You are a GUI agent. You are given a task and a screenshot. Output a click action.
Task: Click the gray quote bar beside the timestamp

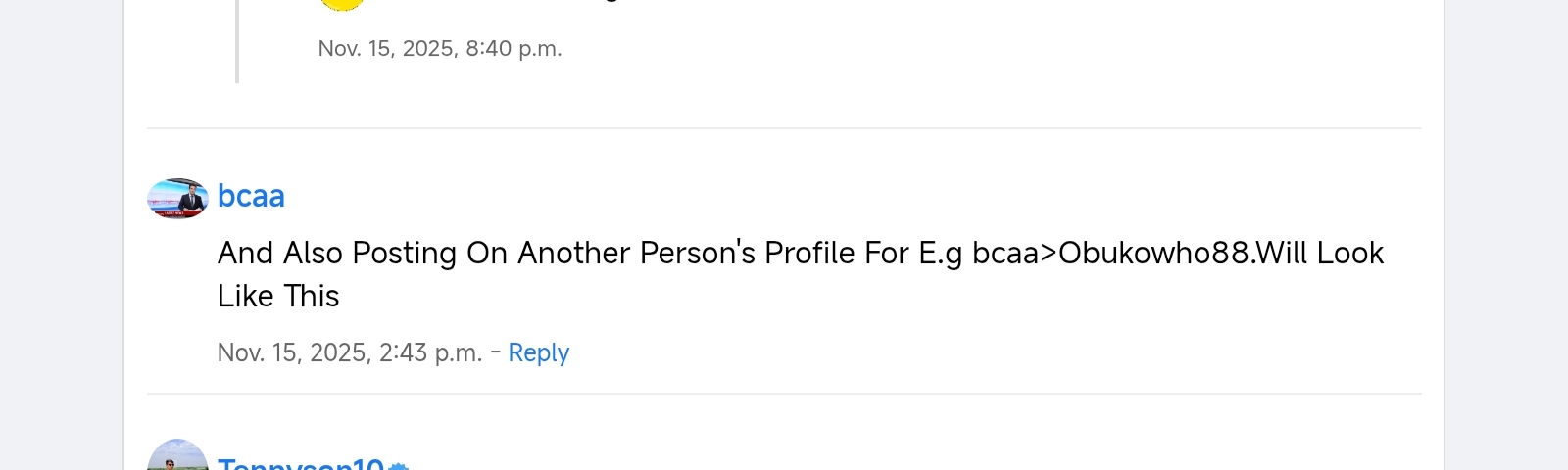pyautogui.click(x=237, y=44)
